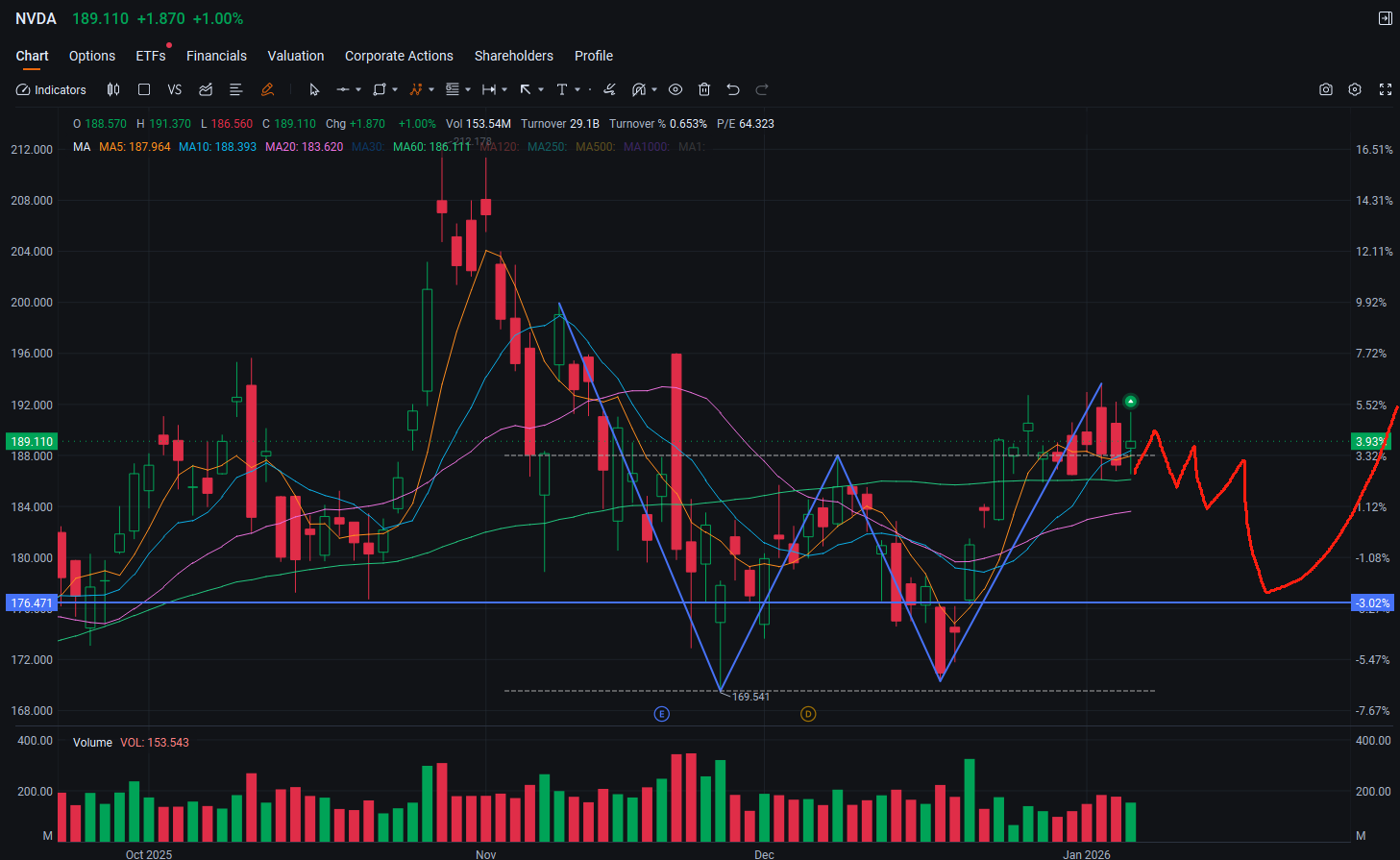1400x860 pixels.
Task: Toggle the MA120 moving average line
Action: pos(500,147)
